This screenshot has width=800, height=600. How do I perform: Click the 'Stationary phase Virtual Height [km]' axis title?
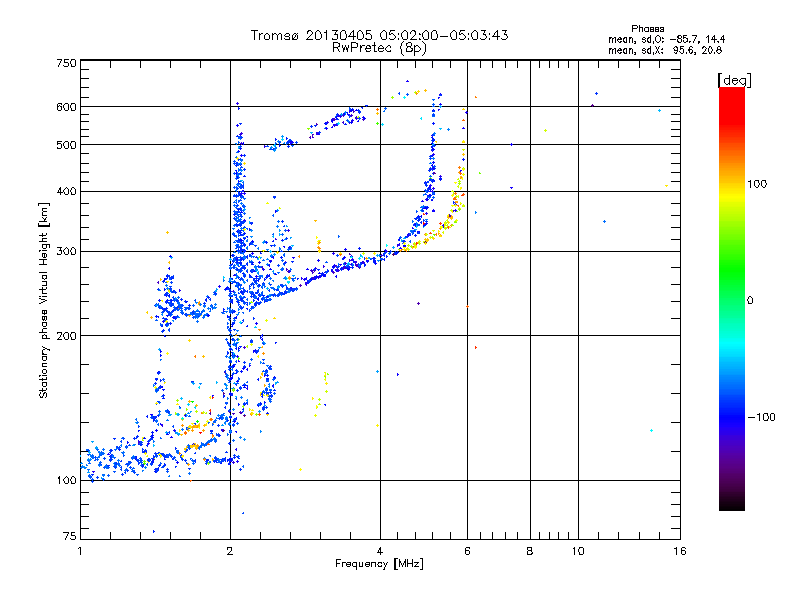(44, 301)
